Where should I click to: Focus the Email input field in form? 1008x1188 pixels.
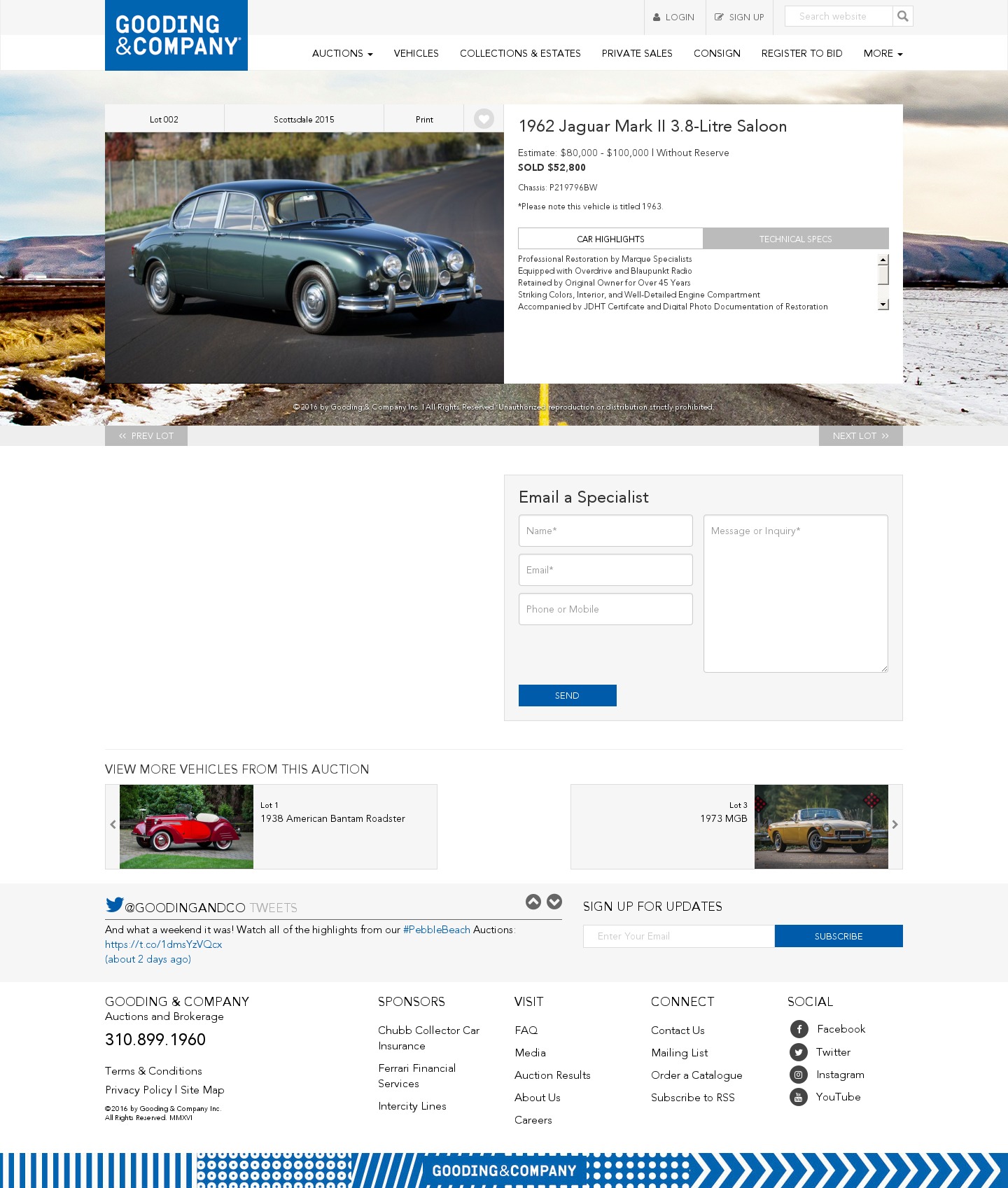(x=605, y=570)
